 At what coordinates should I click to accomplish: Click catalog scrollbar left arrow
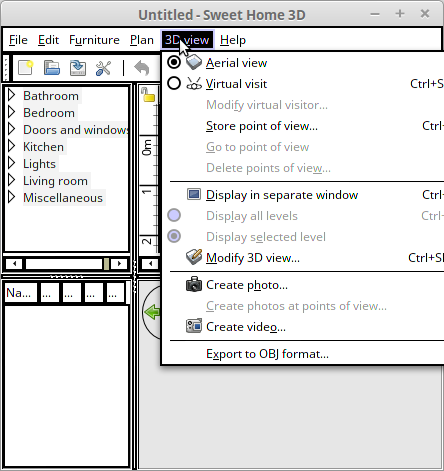pos(14,264)
